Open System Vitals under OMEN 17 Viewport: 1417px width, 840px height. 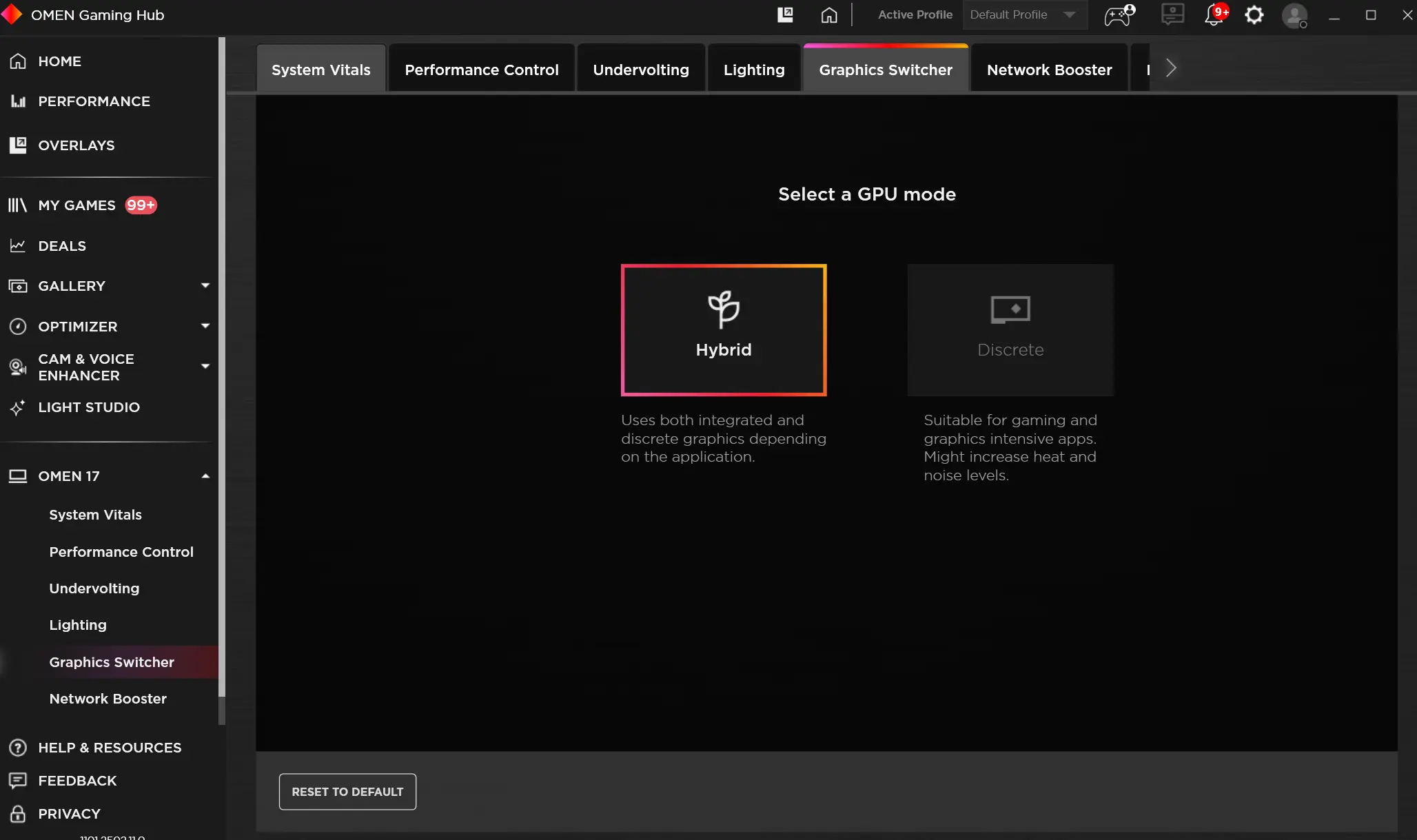(x=95, y=515)
